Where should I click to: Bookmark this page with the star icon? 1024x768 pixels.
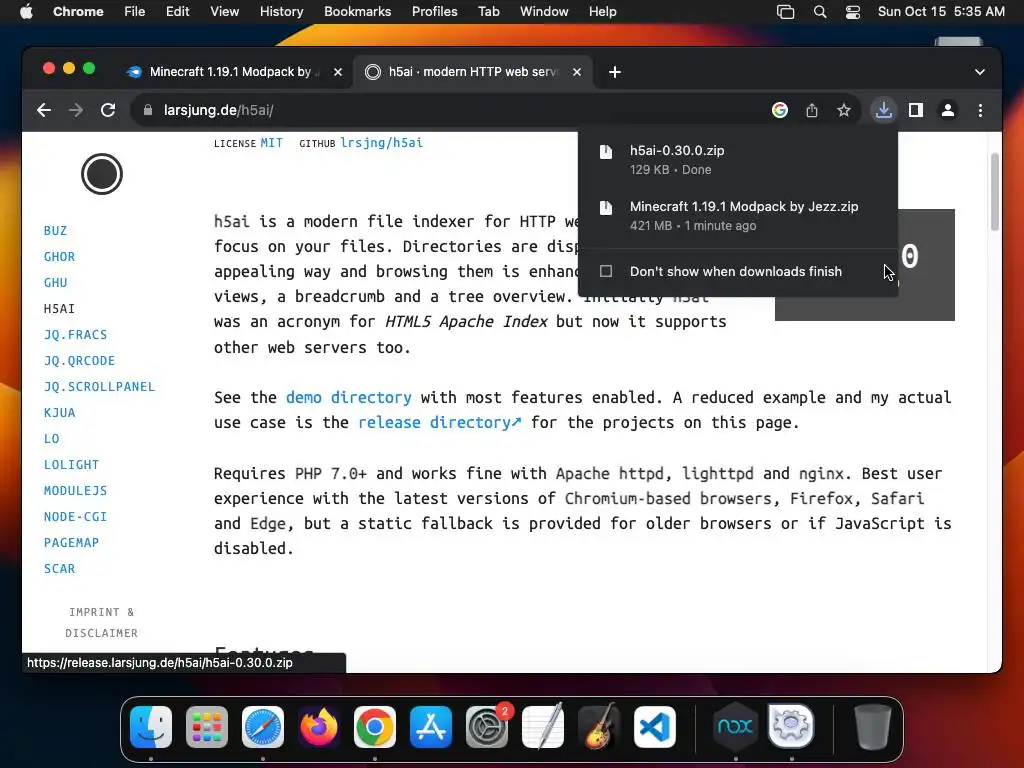(844, 110)
